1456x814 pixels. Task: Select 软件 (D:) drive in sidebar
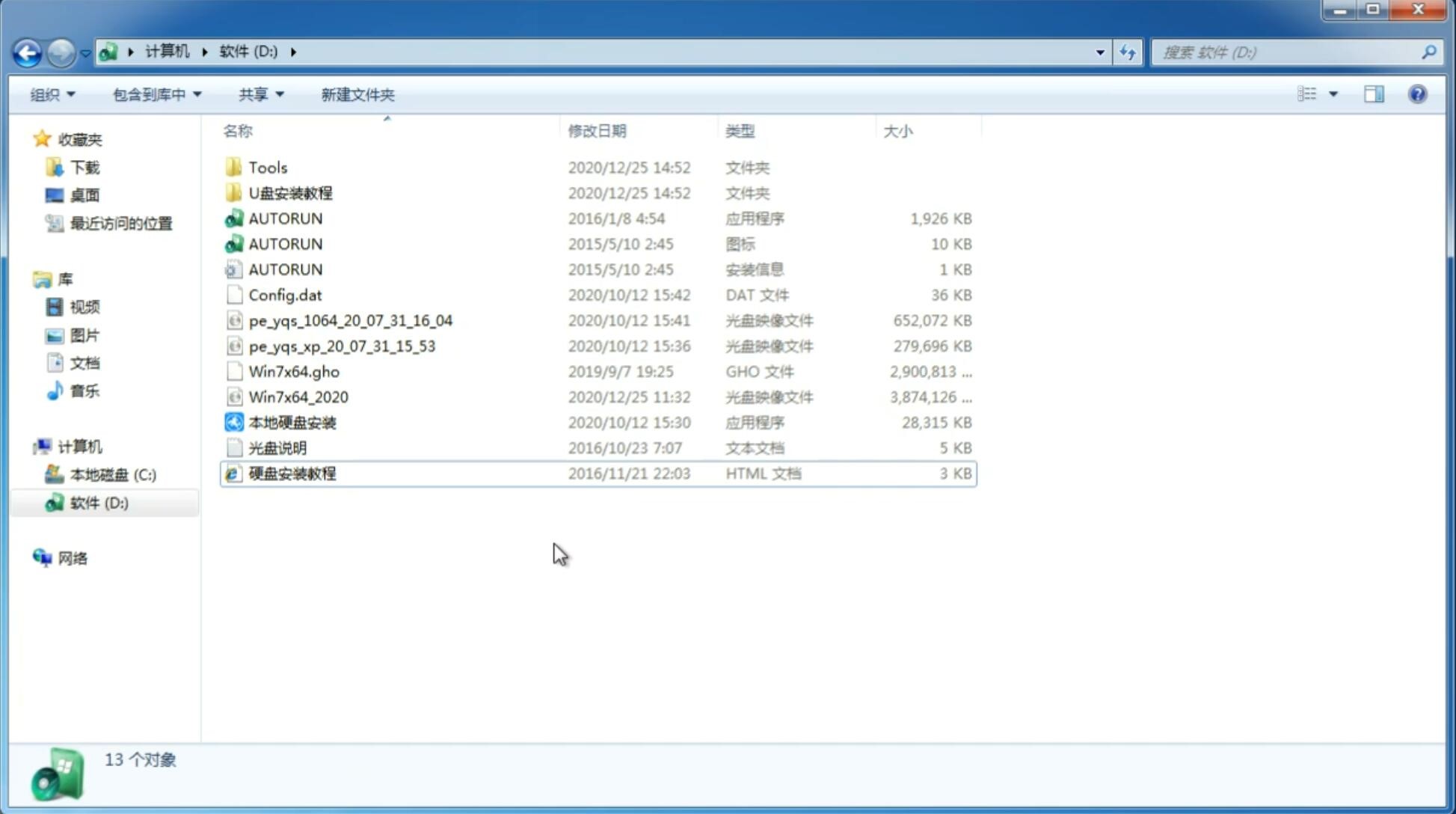click(98, 502)
